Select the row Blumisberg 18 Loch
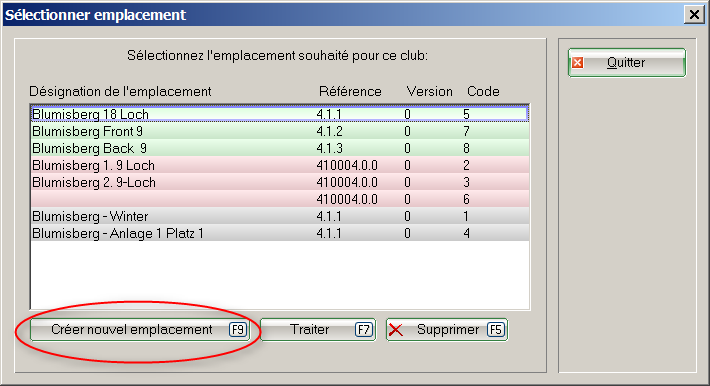This screenshot has width=710, height=386. pos(280,114)
